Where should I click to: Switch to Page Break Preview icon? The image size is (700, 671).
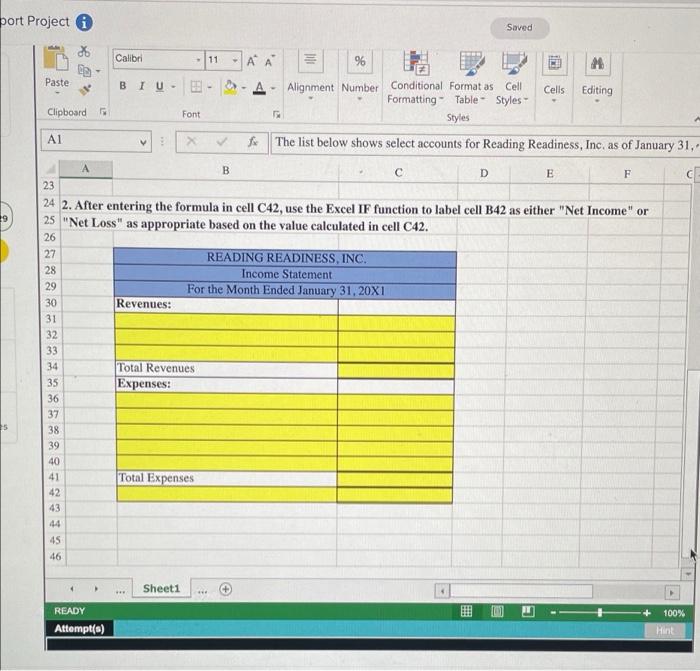(528, 612)
